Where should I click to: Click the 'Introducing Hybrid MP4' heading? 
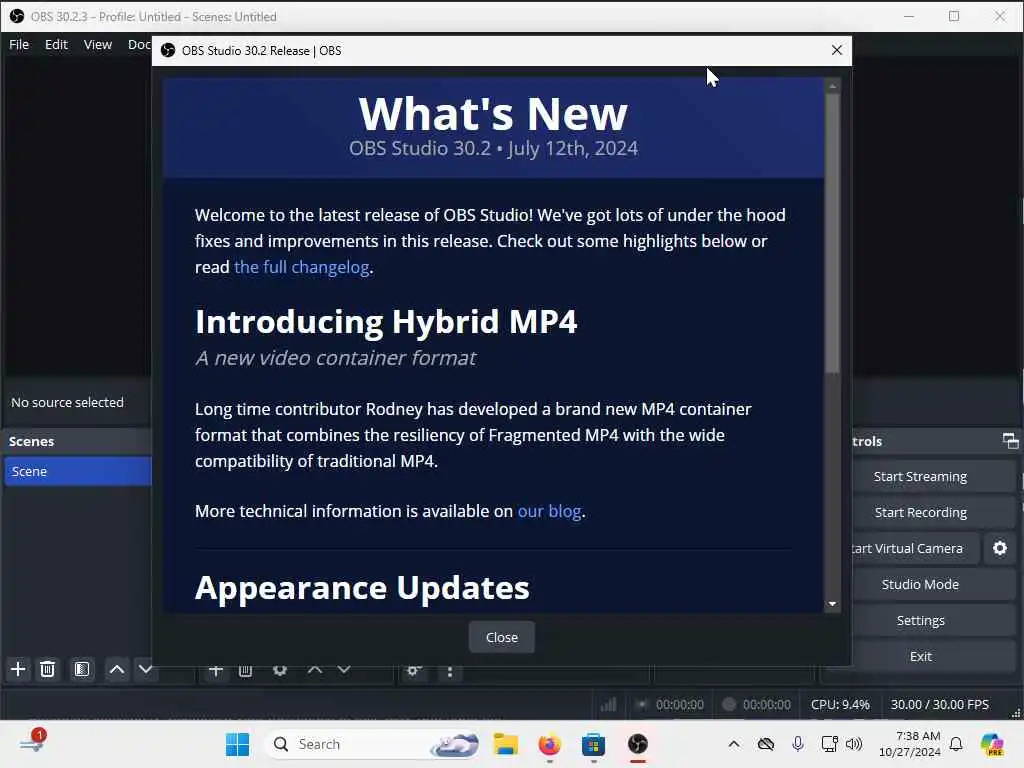click(386, 321)
